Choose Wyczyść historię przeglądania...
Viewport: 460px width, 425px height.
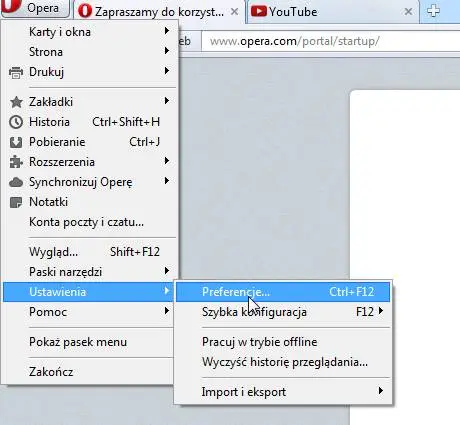point(283,362)
